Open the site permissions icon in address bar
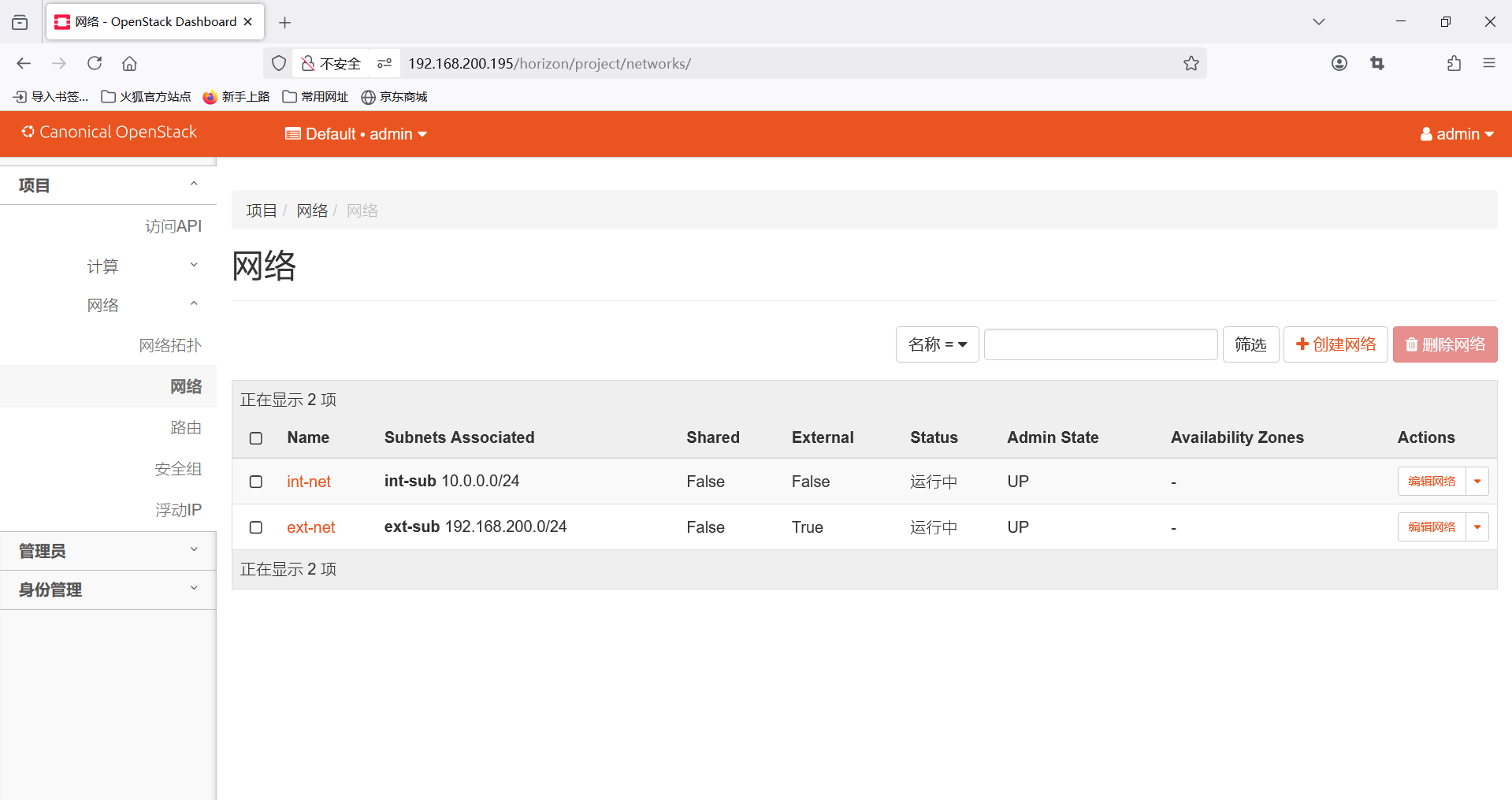The width and height of the screenshot is (1512, 800). [x=385, y=63]
